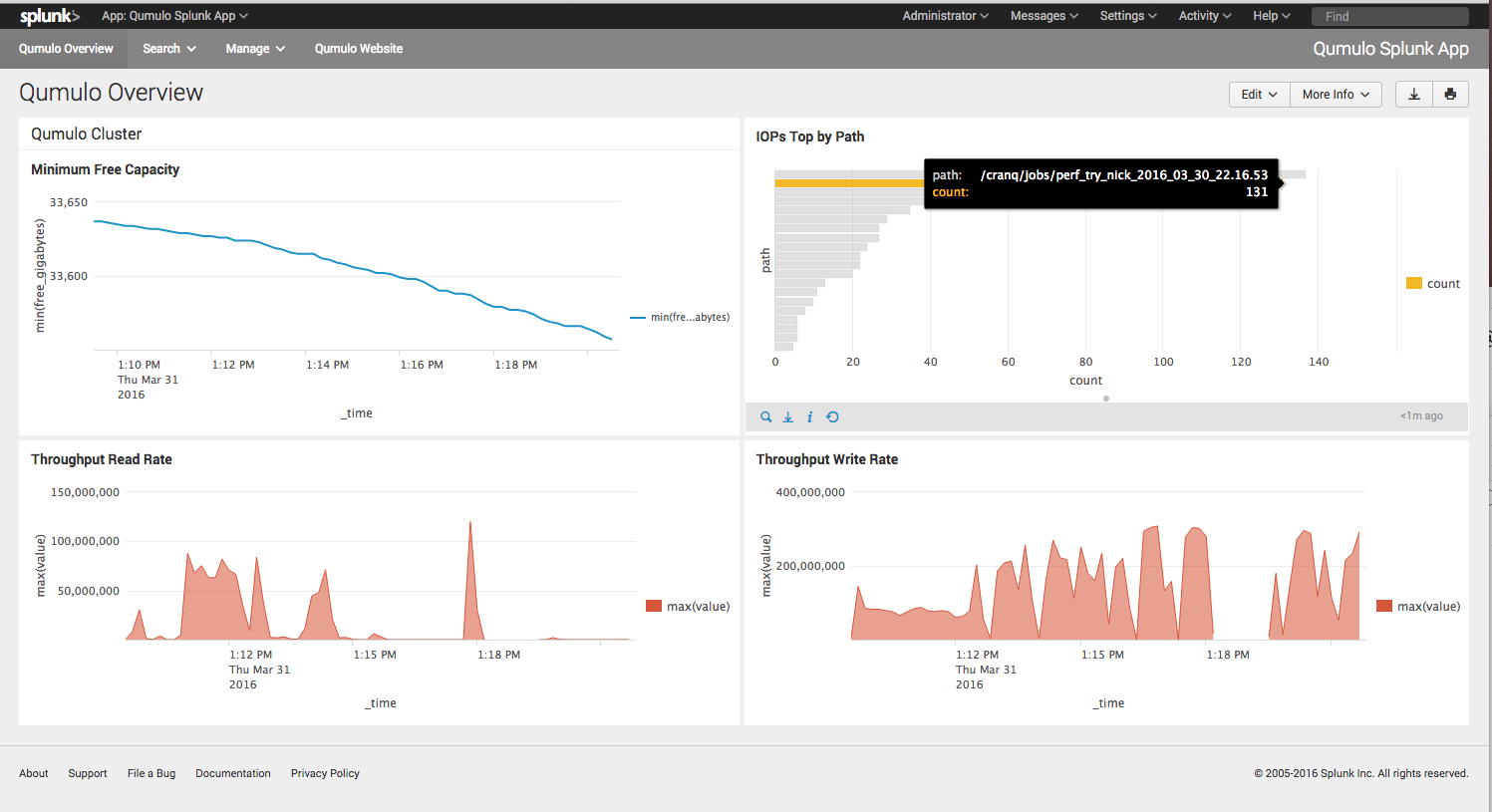The image size is (1492, 812).
Task: Click File a Bug link
Action: pos(151,773)
